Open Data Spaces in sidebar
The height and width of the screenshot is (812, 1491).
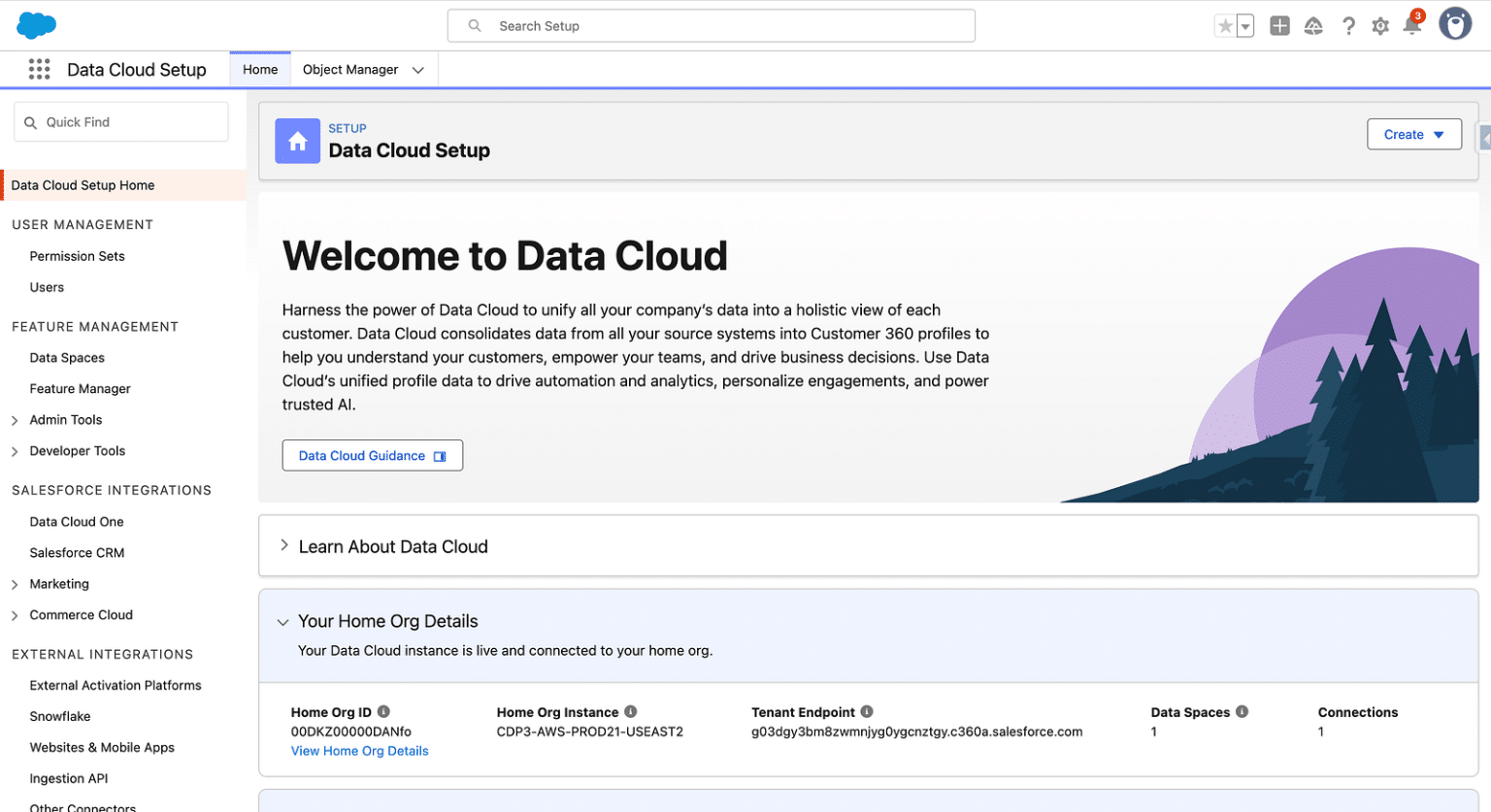tap(67, 357)
